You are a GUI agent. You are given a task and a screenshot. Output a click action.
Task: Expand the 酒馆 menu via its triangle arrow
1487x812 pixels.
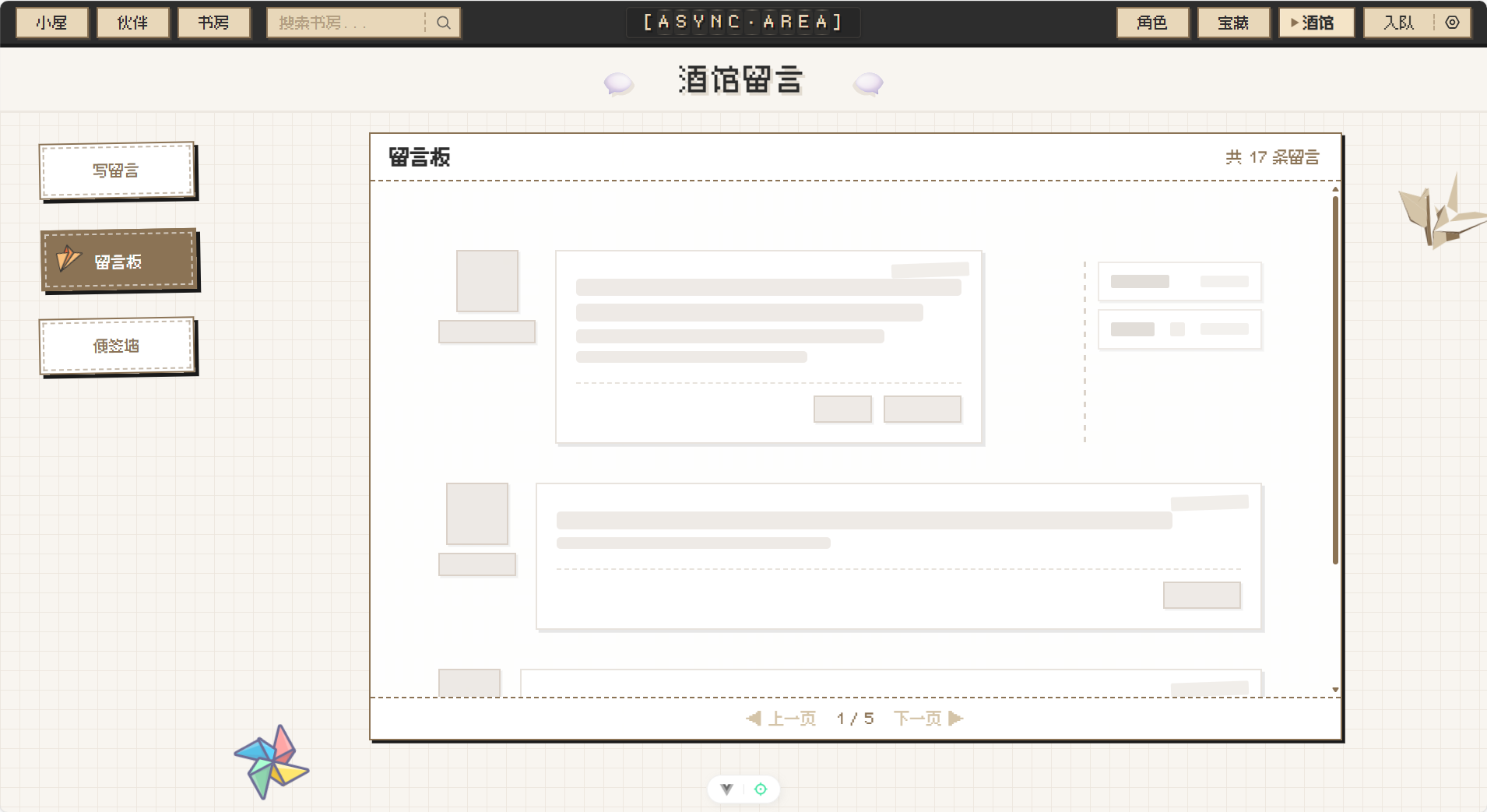click(x=1295, y=23)
